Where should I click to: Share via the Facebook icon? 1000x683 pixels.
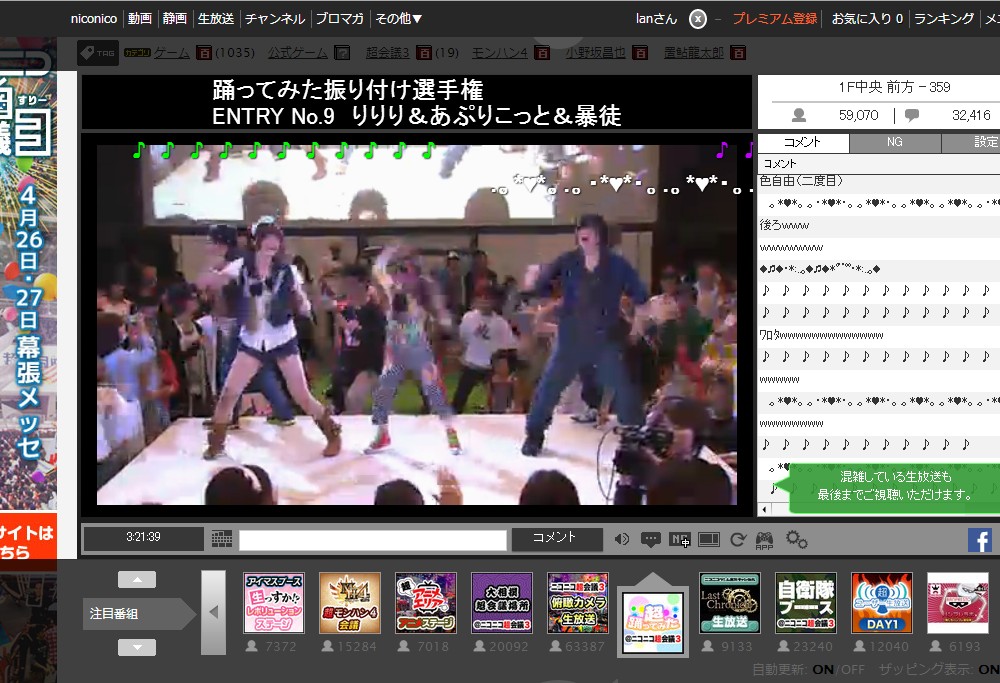point(979,541)
